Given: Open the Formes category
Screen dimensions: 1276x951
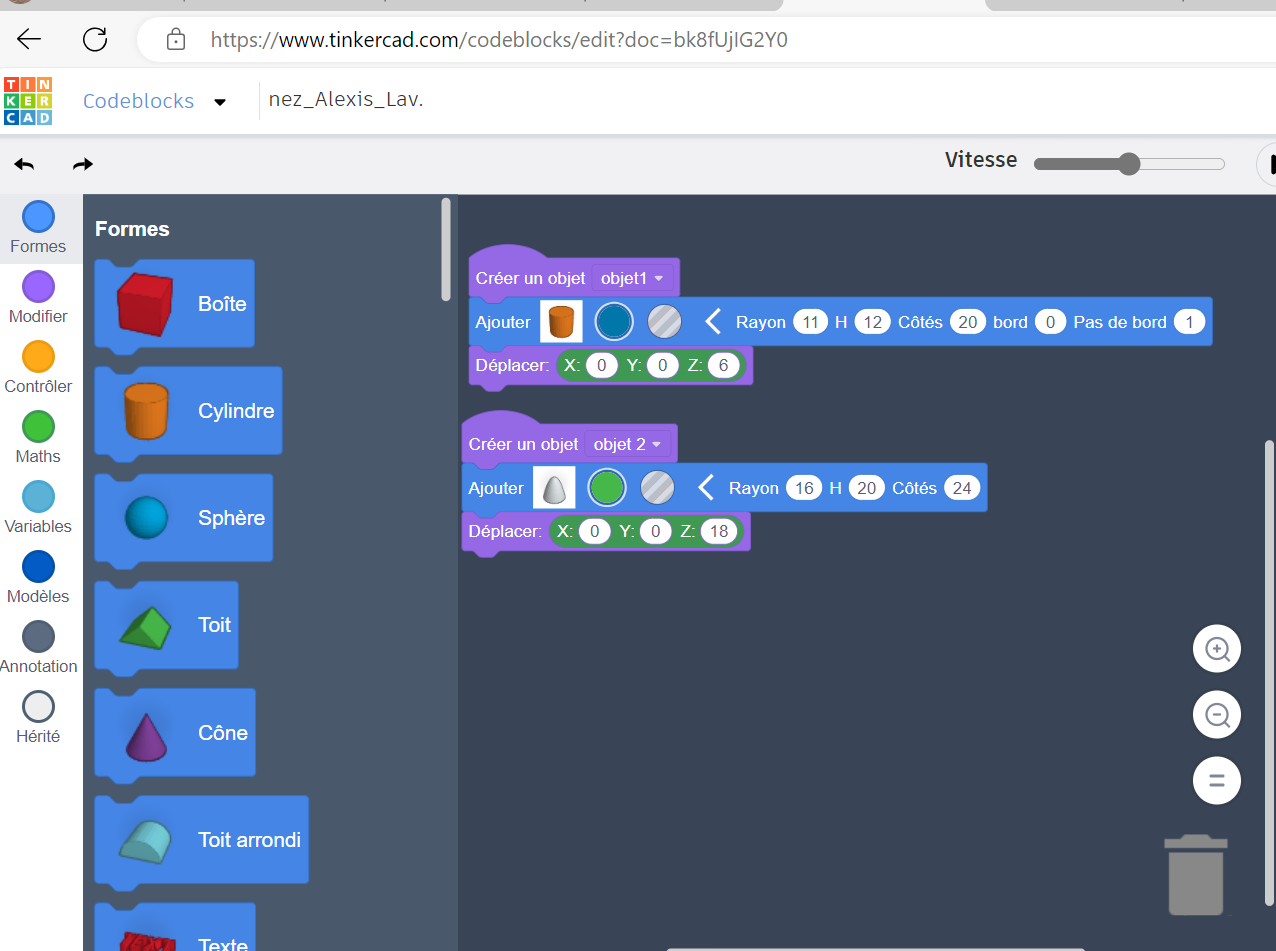Looking at the screenshot, I should 38,228.
